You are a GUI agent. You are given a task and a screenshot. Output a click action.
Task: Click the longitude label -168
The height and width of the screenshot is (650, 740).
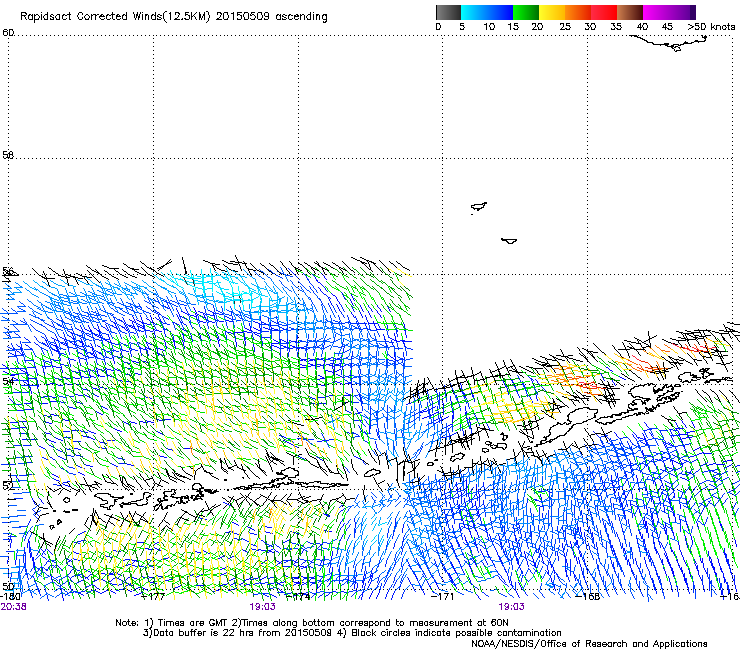click(588, 596)
